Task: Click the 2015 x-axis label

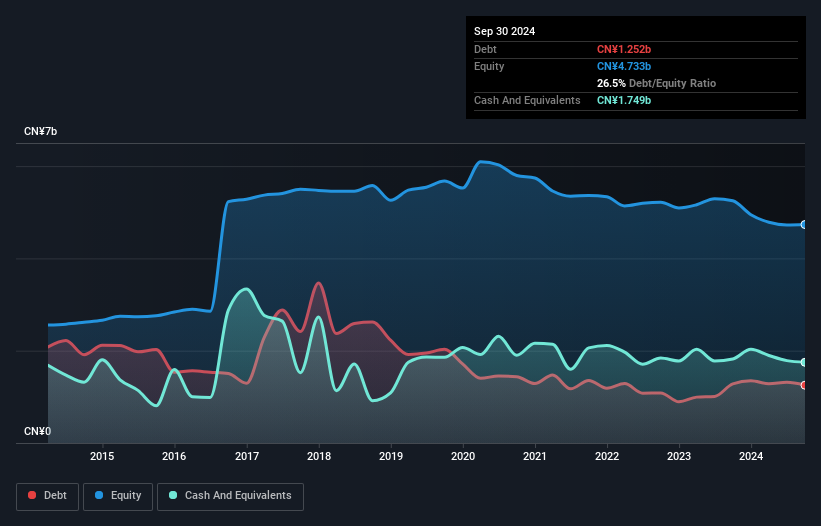Action: point(102,456)
